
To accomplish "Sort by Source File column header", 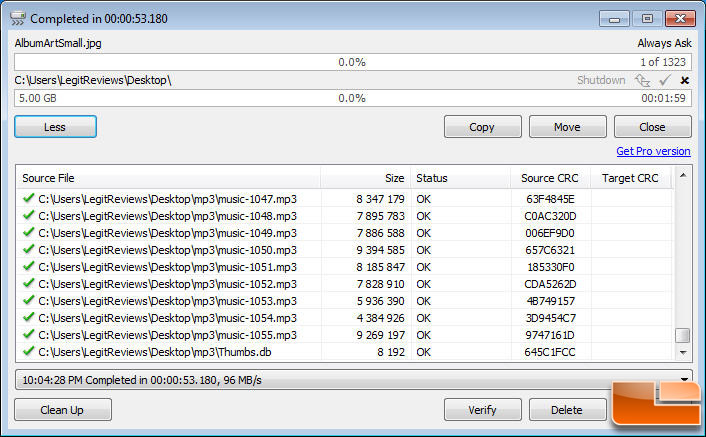I will point(168,178).
